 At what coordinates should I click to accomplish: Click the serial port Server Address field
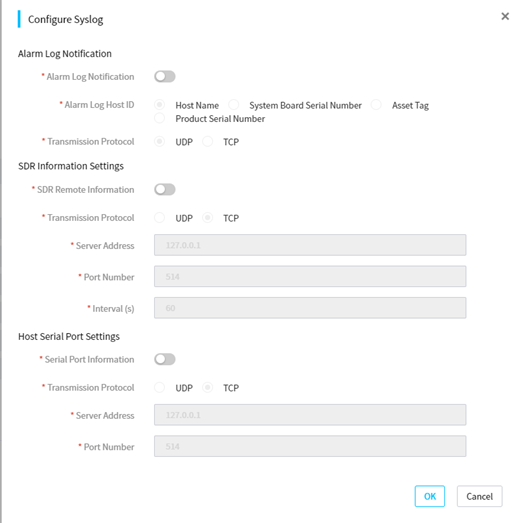310,415
